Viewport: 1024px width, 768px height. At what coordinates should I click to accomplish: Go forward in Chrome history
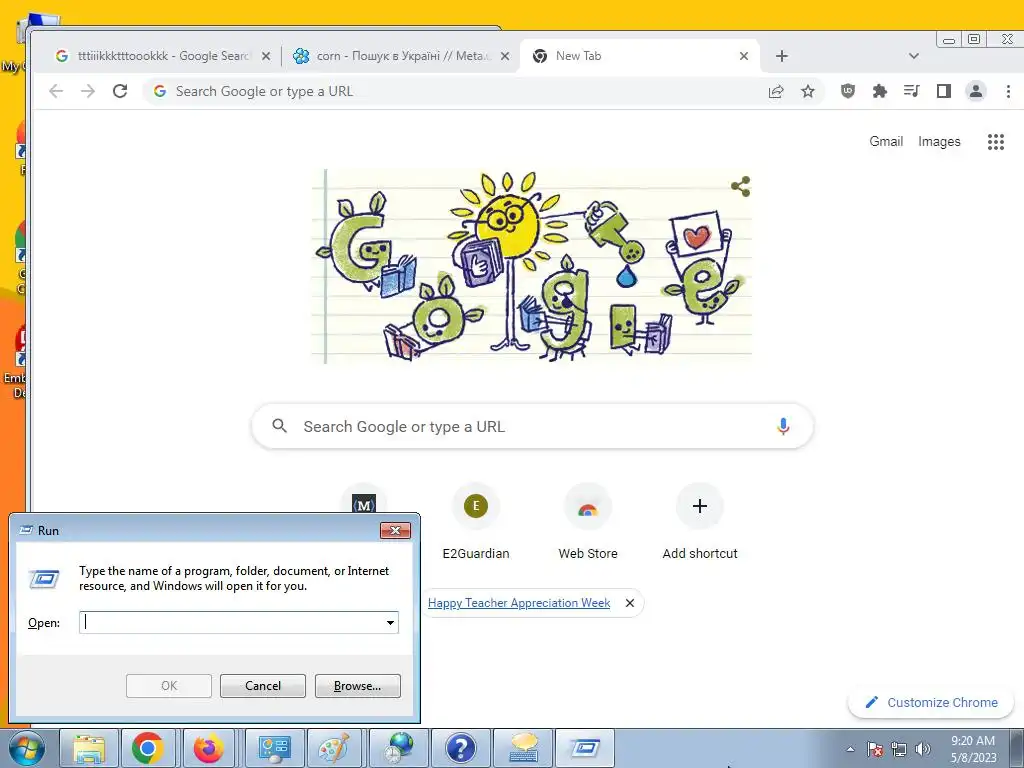coord(88,91)
